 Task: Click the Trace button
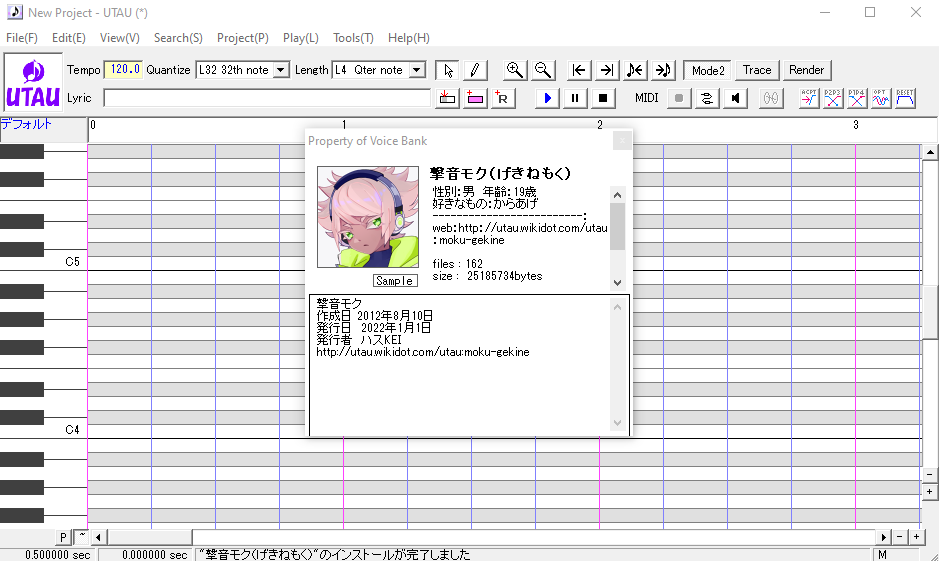pyautogui.click(x=757, y=70)
